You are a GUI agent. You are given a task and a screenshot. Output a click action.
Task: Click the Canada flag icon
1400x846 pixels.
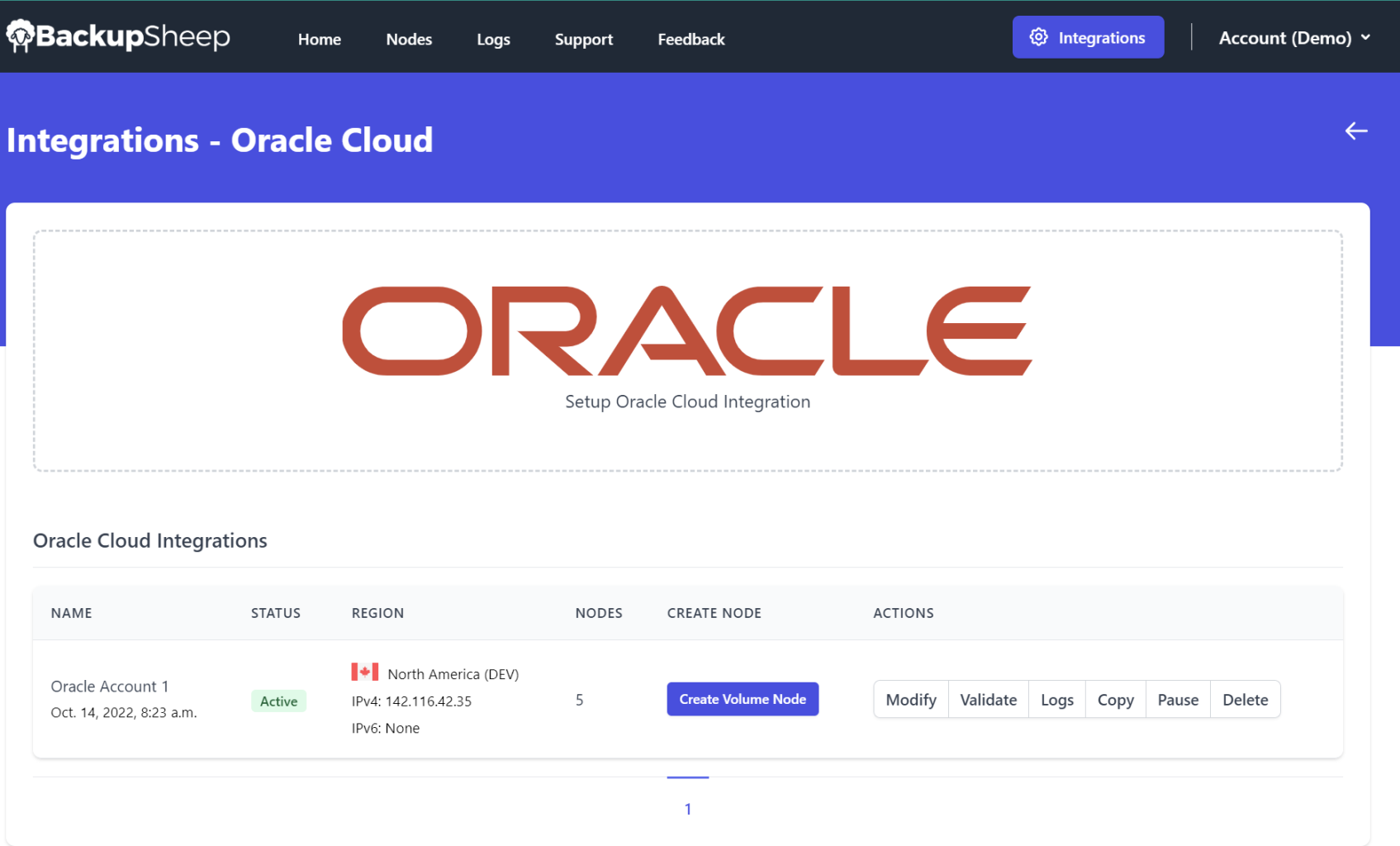coord(365,672)
